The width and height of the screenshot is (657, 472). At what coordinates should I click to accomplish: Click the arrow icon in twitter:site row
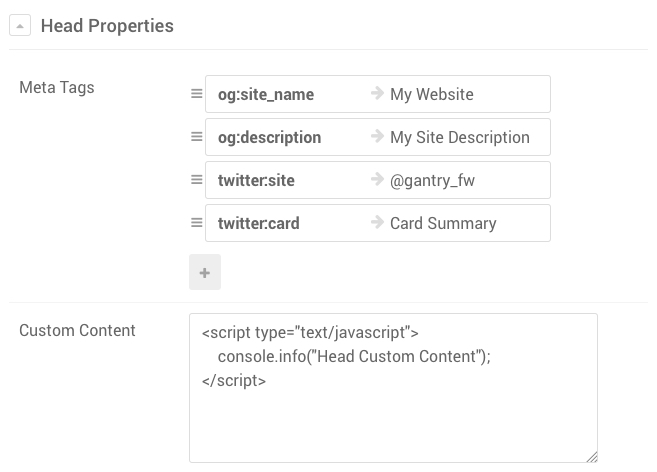(x=377, y=180)
